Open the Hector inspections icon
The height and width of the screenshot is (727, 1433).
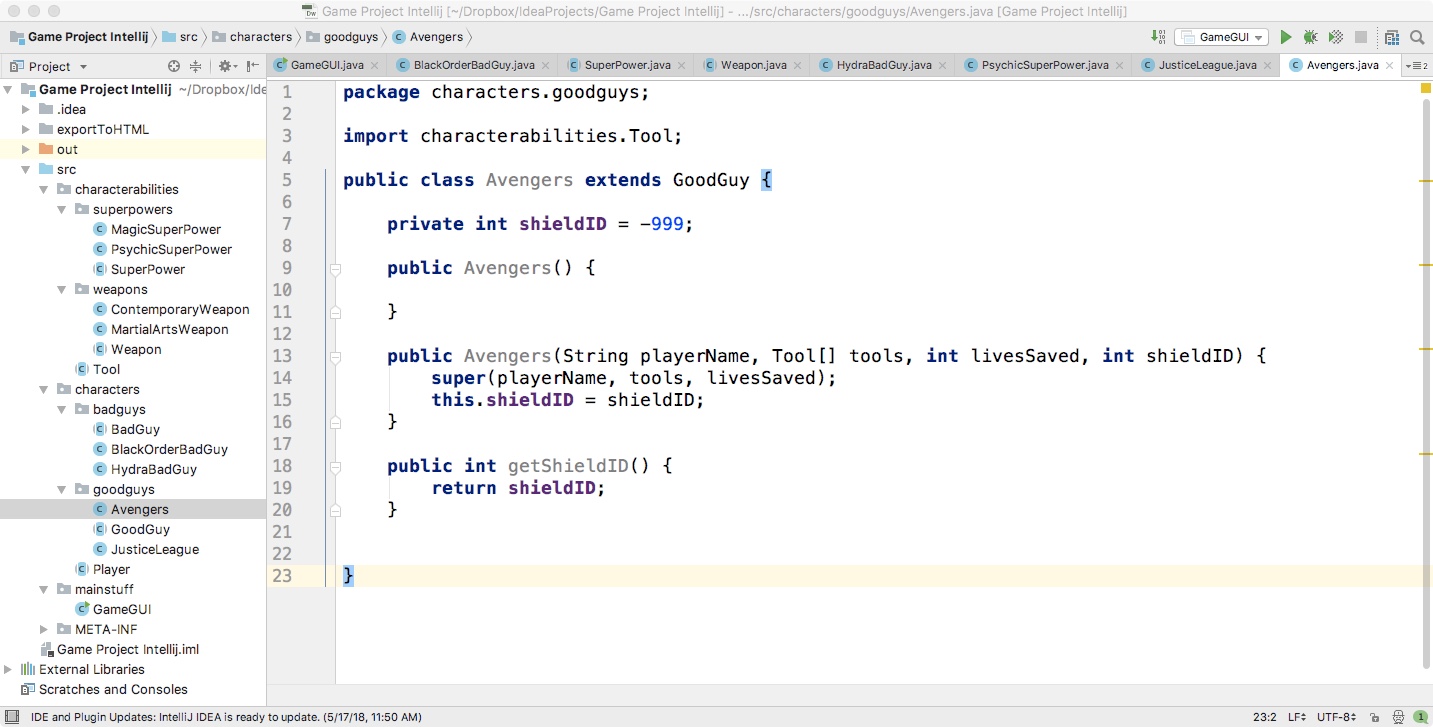pos(1398,717)
